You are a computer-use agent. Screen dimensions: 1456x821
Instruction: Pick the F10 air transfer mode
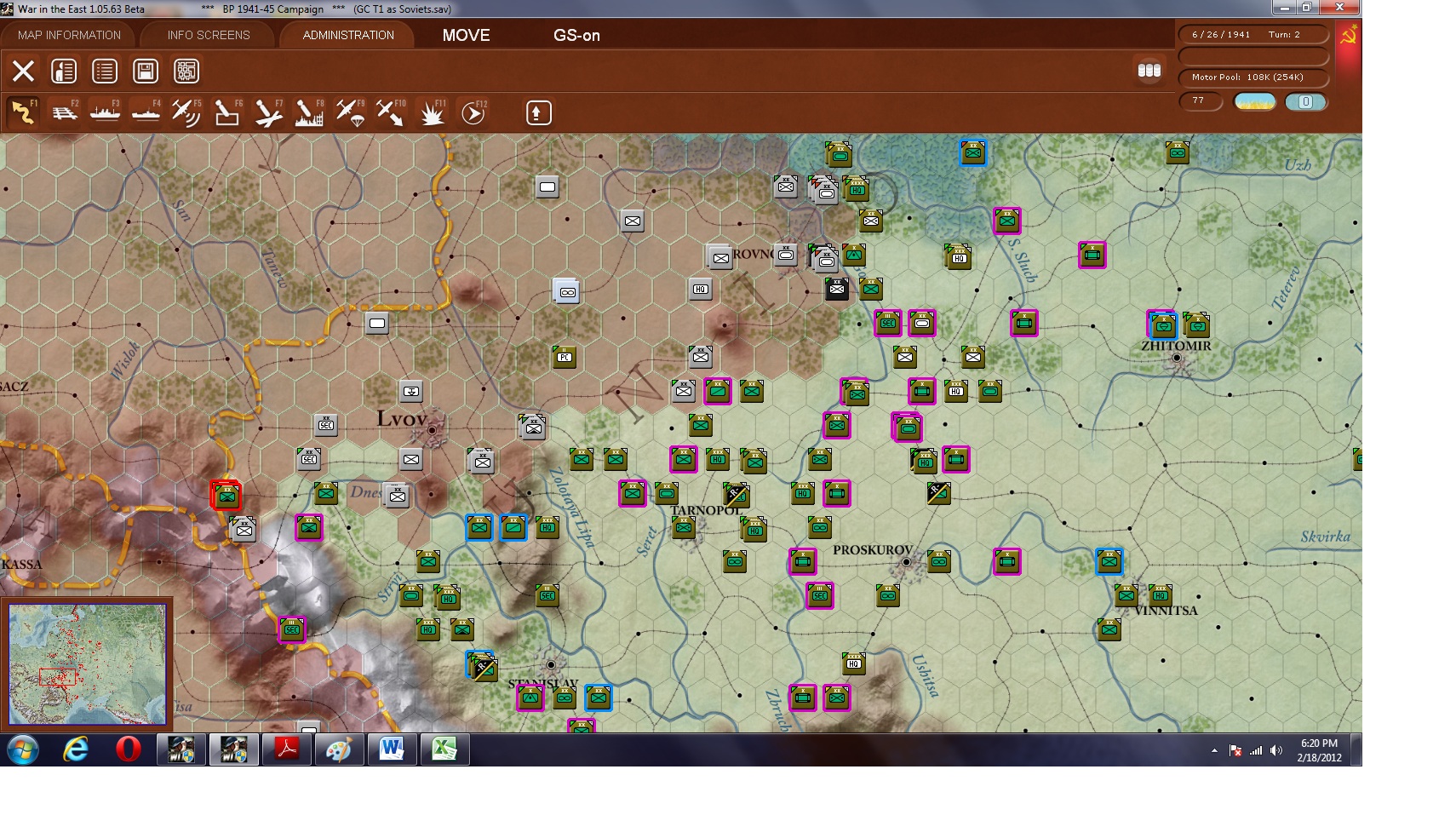pos(391,112)
